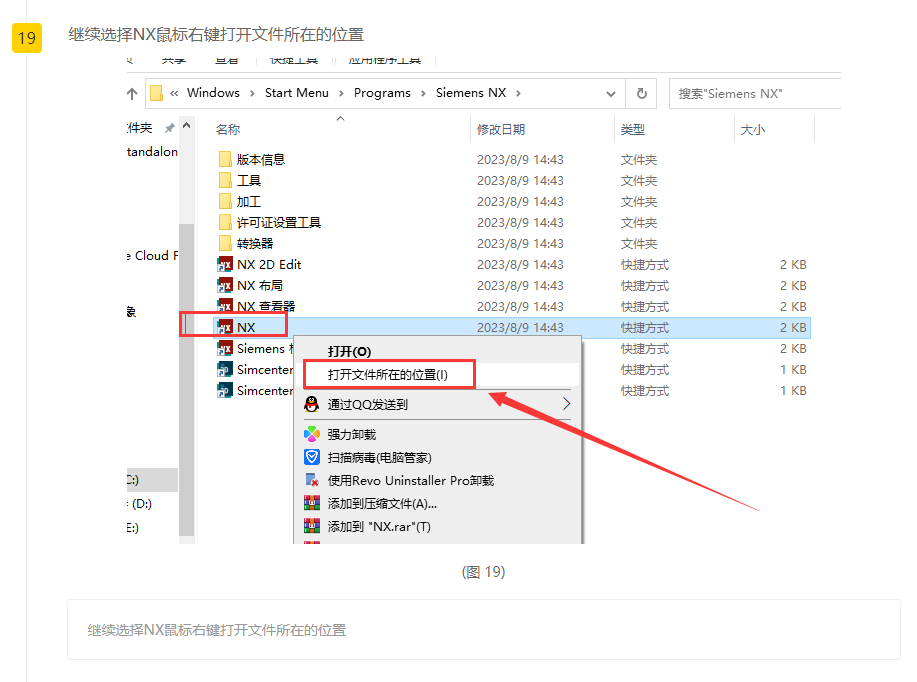
Task: Select the 许可证设置工具 folder icon
Action: coord(225,222)
